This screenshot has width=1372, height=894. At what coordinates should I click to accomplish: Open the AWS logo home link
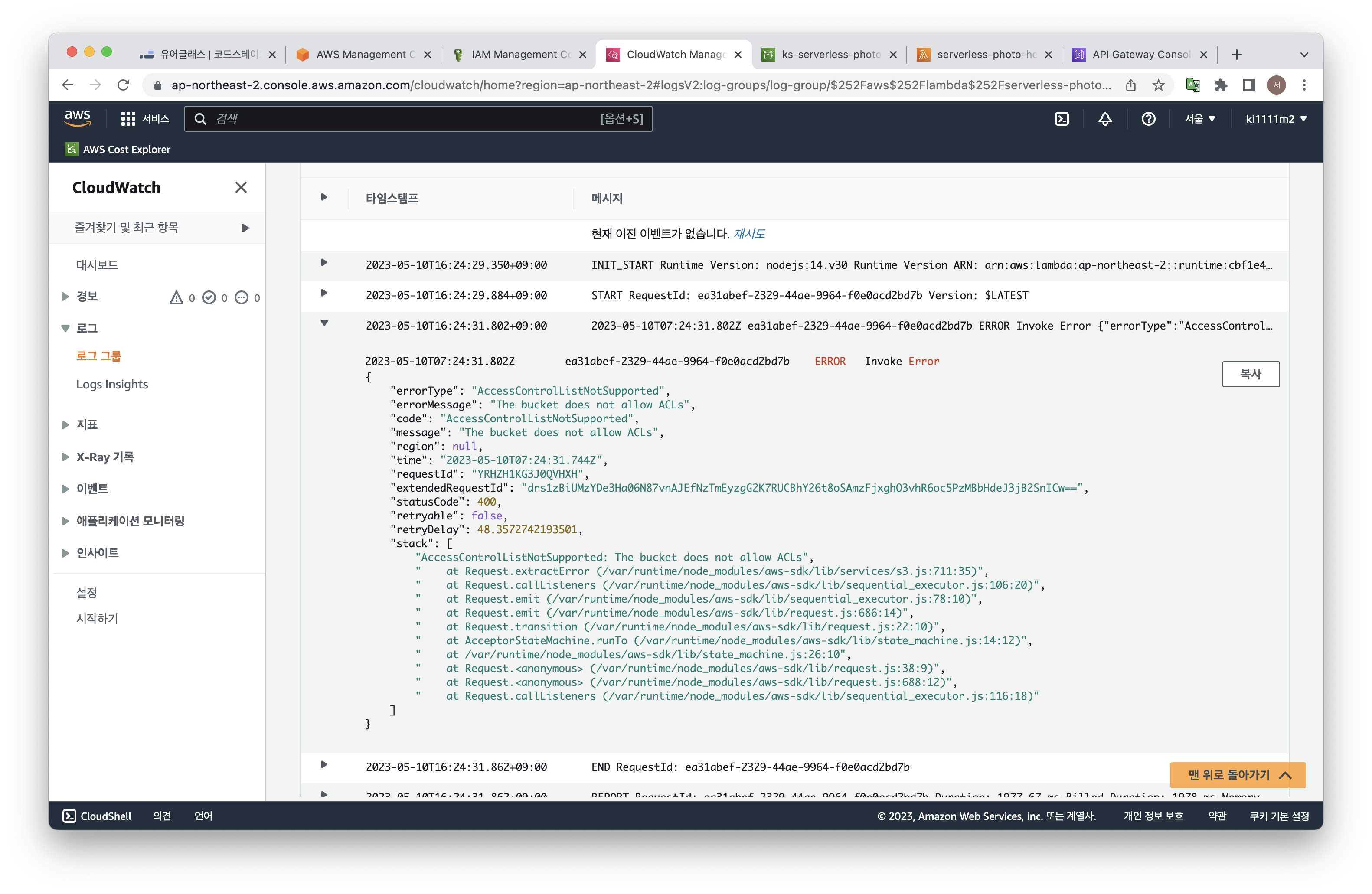(77, 118)
